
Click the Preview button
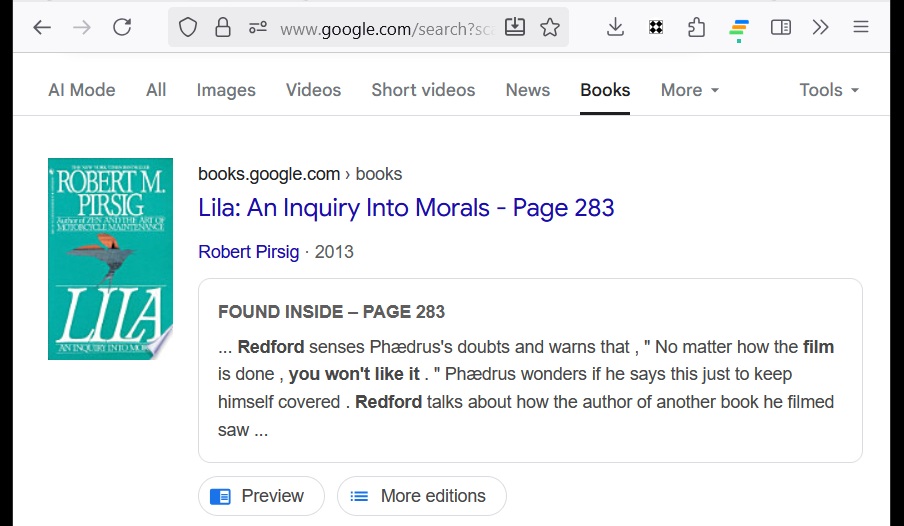tap(261, 496)
